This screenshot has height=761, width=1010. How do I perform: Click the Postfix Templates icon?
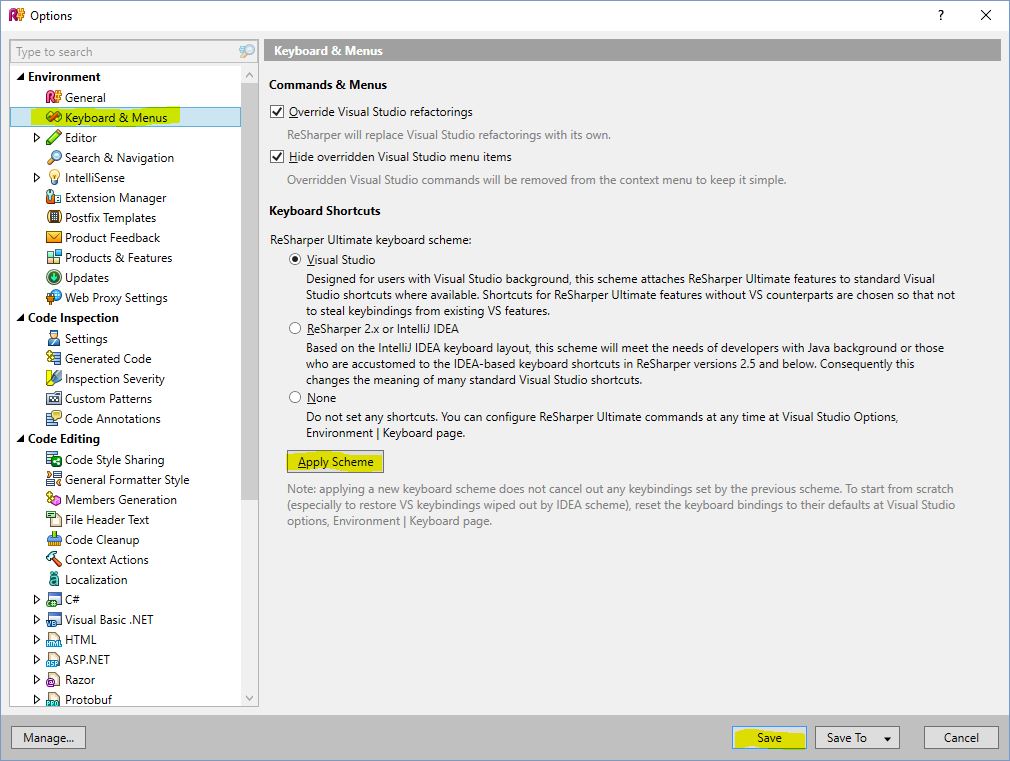coord(53,217)
